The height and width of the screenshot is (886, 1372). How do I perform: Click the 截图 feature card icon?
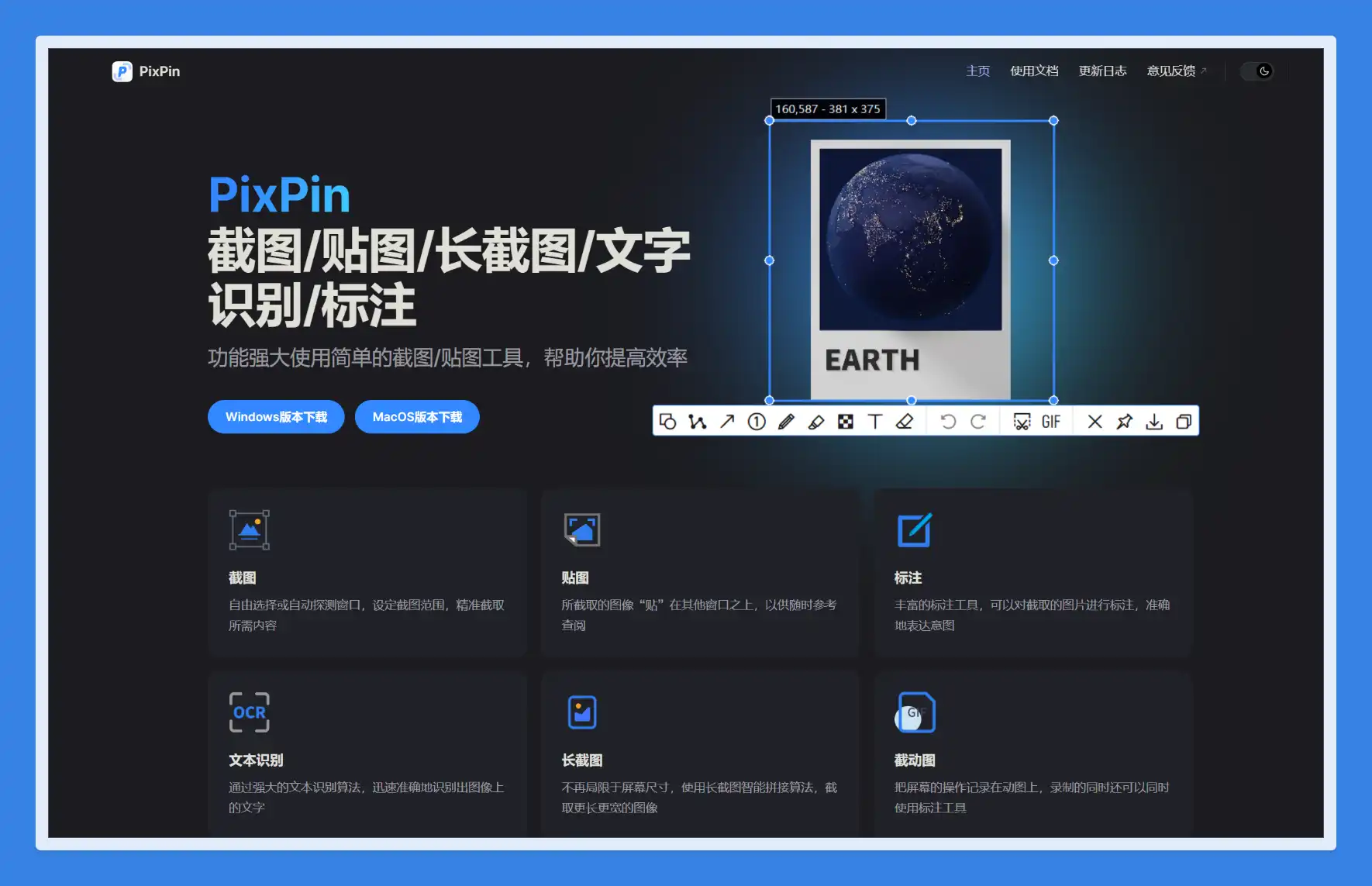click(x=250, y=530)
